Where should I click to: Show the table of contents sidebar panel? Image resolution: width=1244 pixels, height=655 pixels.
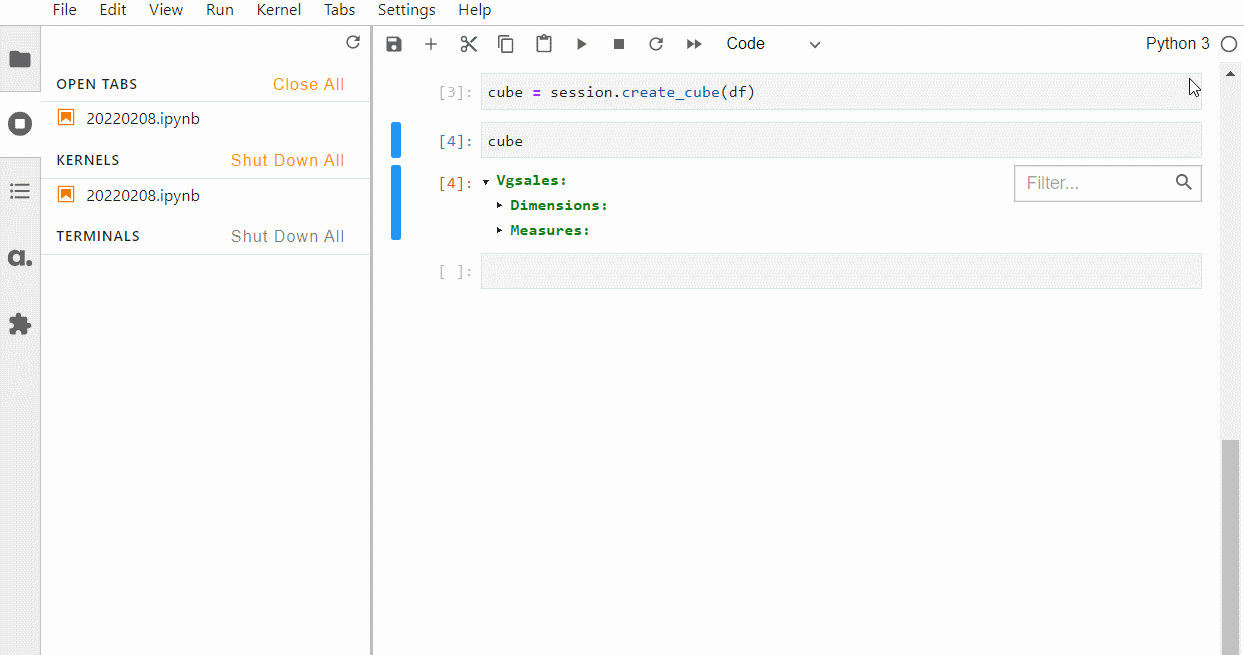(20, 191)
